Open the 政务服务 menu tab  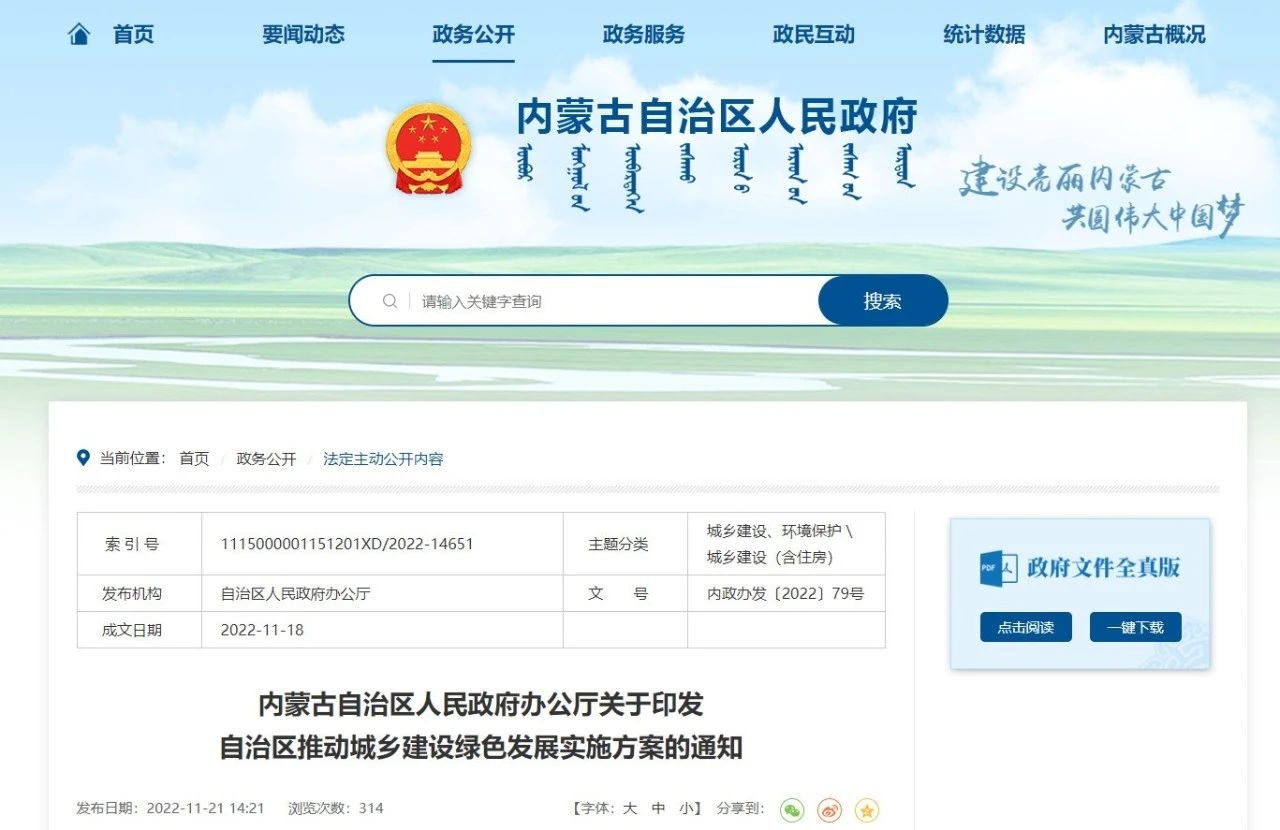(643, 35)
